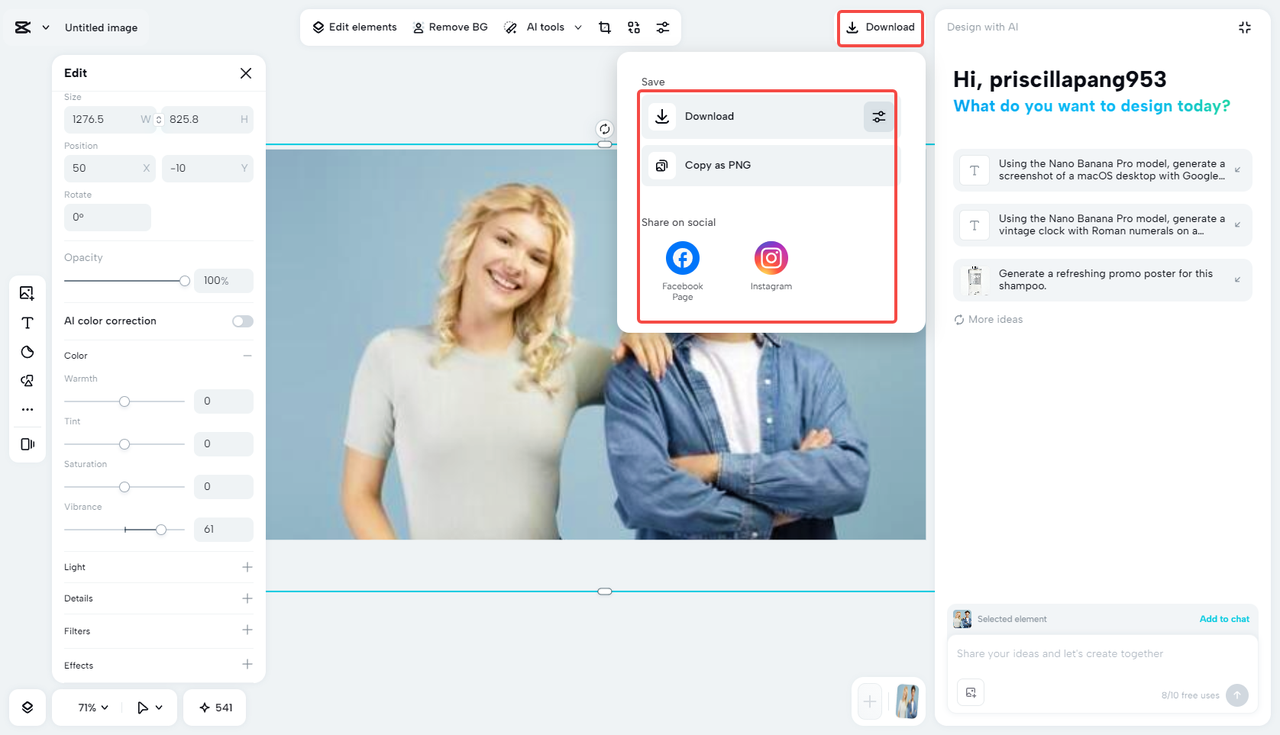The image size is (1280, 735).
Task: Choose Copy as PNG
Action: point(768,165)
